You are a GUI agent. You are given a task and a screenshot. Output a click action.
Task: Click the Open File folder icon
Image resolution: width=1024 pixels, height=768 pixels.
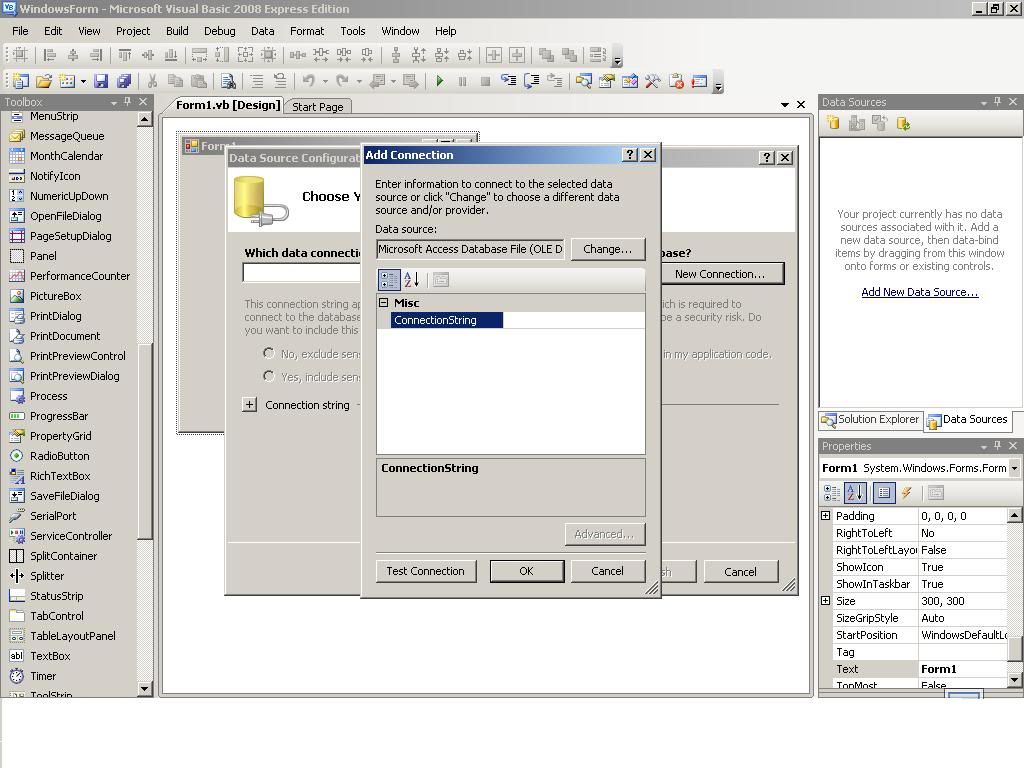click(44, 81)
